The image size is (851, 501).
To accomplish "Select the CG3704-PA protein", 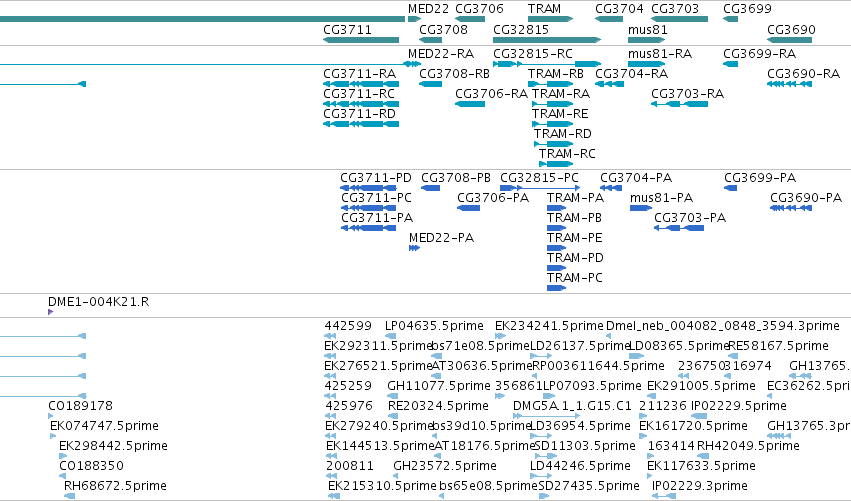I will [636, 178].
